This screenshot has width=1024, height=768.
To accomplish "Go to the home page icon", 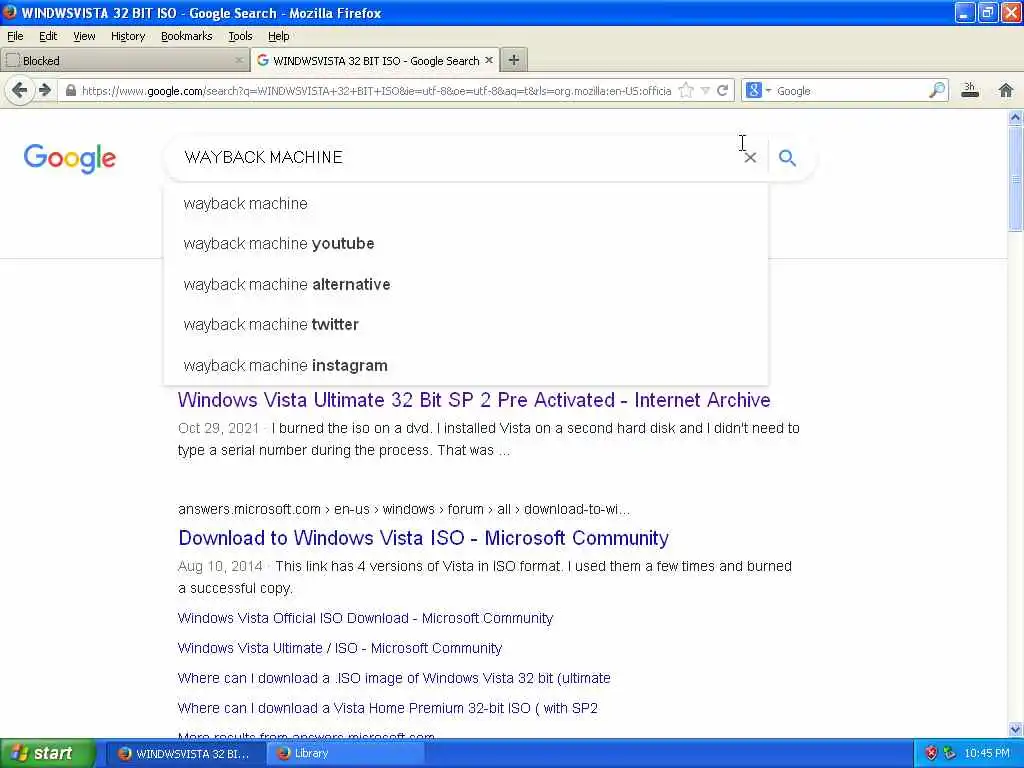I will 1006,91.
